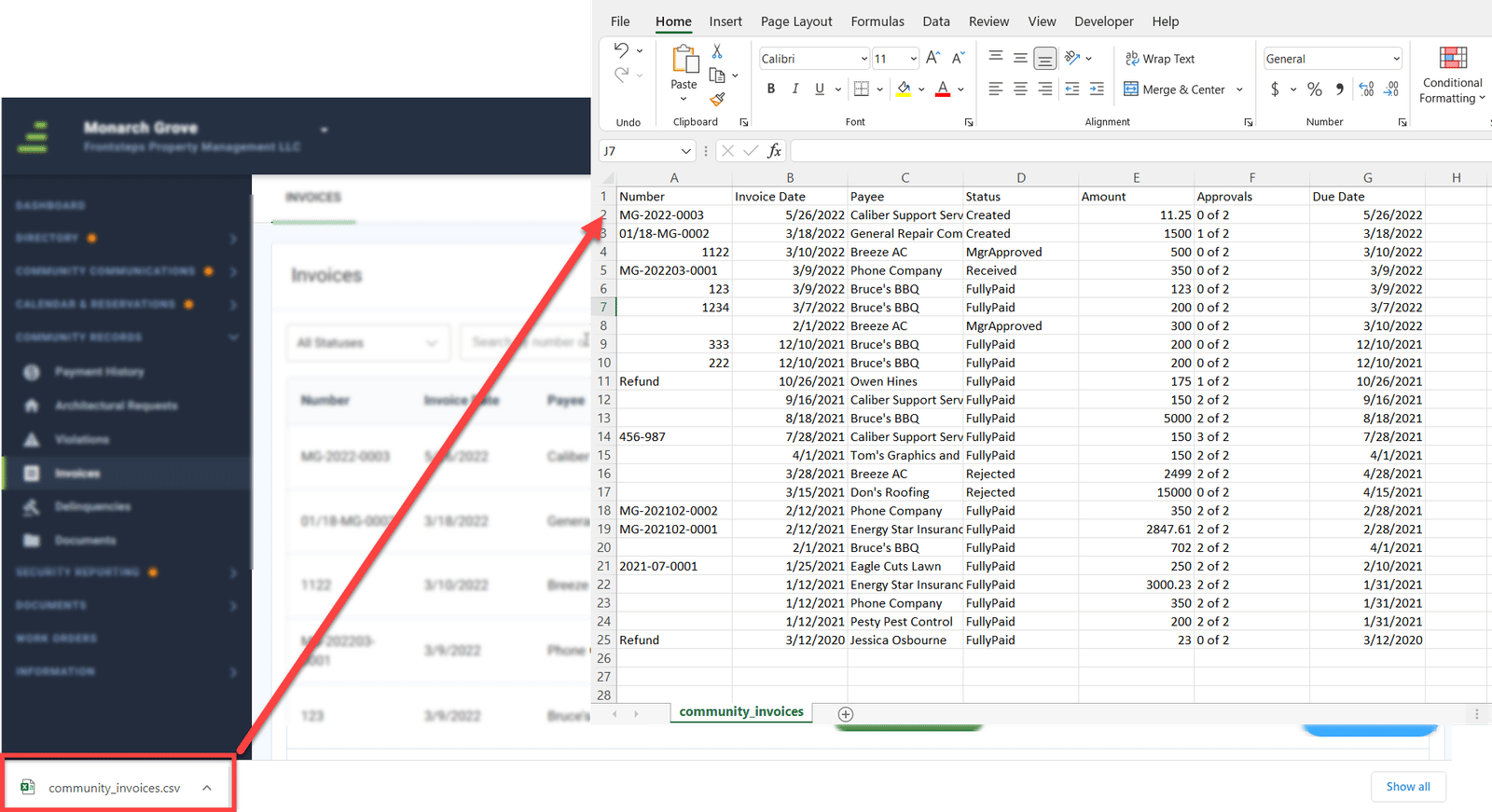Toggle Italic formatting

click(x=794, y=89)
